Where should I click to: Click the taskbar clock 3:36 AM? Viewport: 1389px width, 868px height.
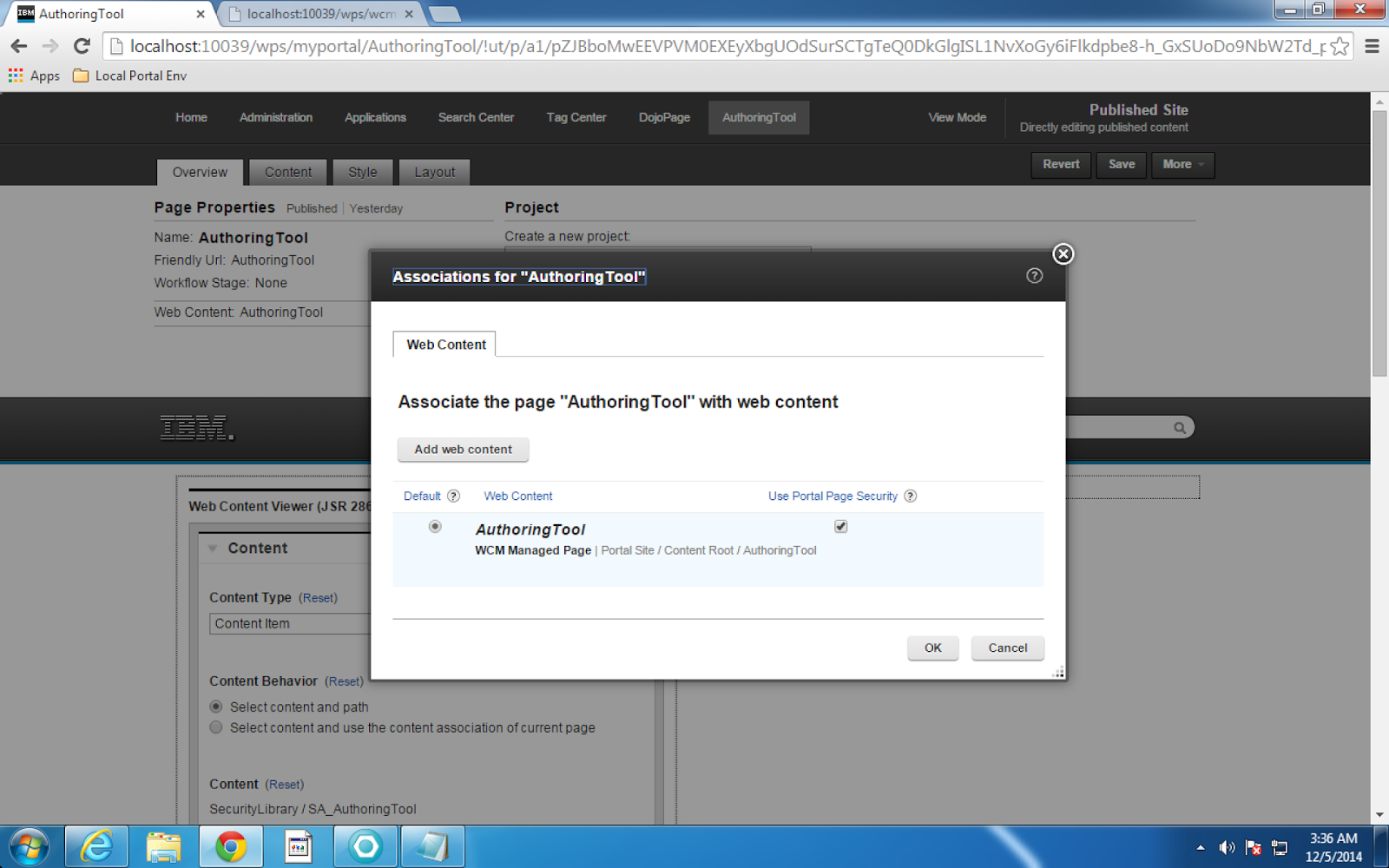[x=1333, y=838]
